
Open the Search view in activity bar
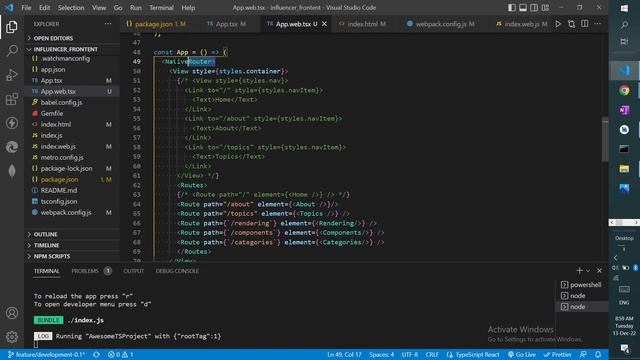[12, 51]
